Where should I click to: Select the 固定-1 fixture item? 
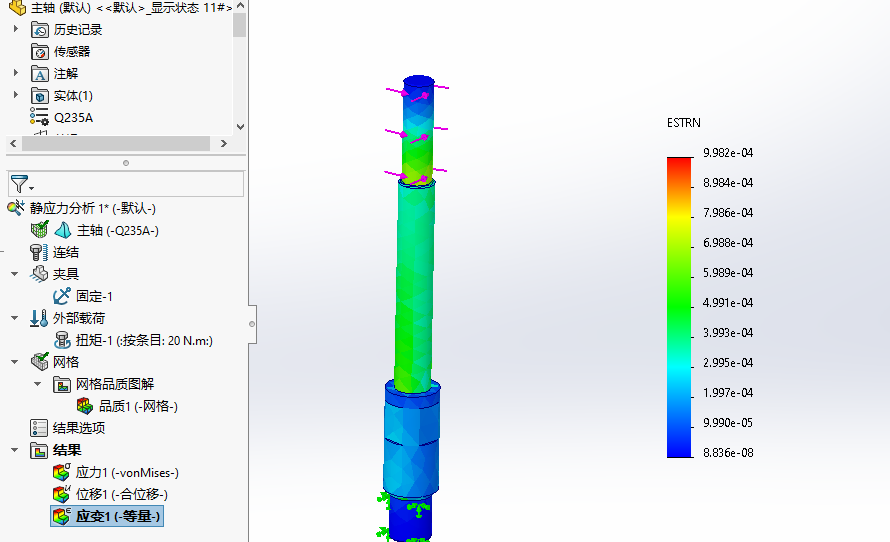click(94, 296)
